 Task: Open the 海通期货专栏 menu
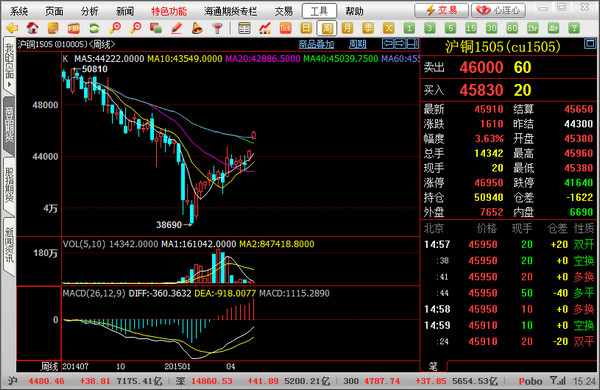(231, 11)
